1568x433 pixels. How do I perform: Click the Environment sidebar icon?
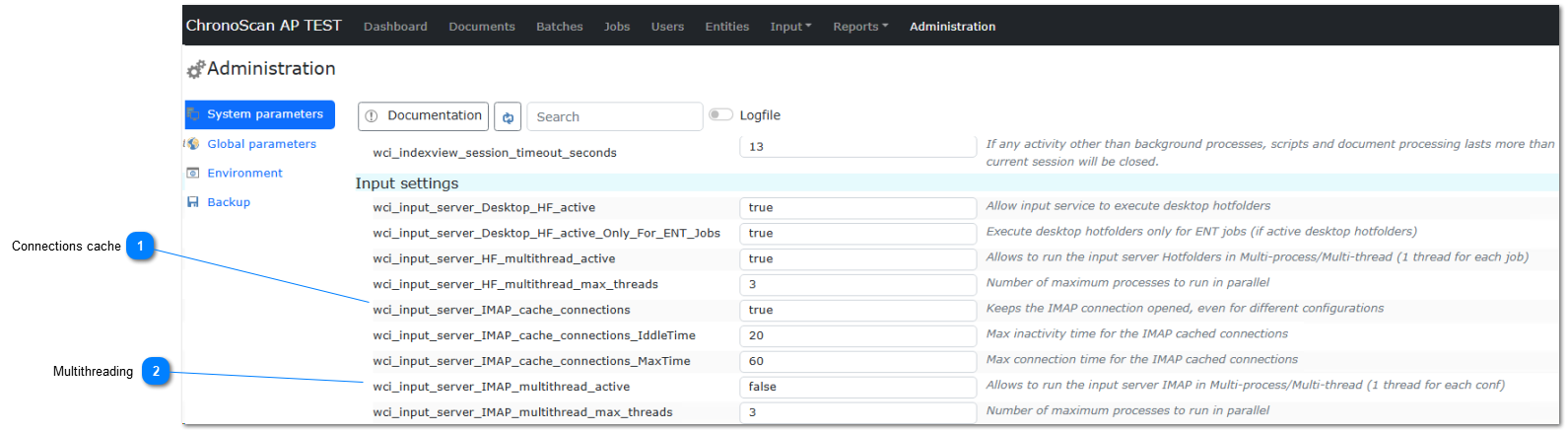tap(193, 174)
